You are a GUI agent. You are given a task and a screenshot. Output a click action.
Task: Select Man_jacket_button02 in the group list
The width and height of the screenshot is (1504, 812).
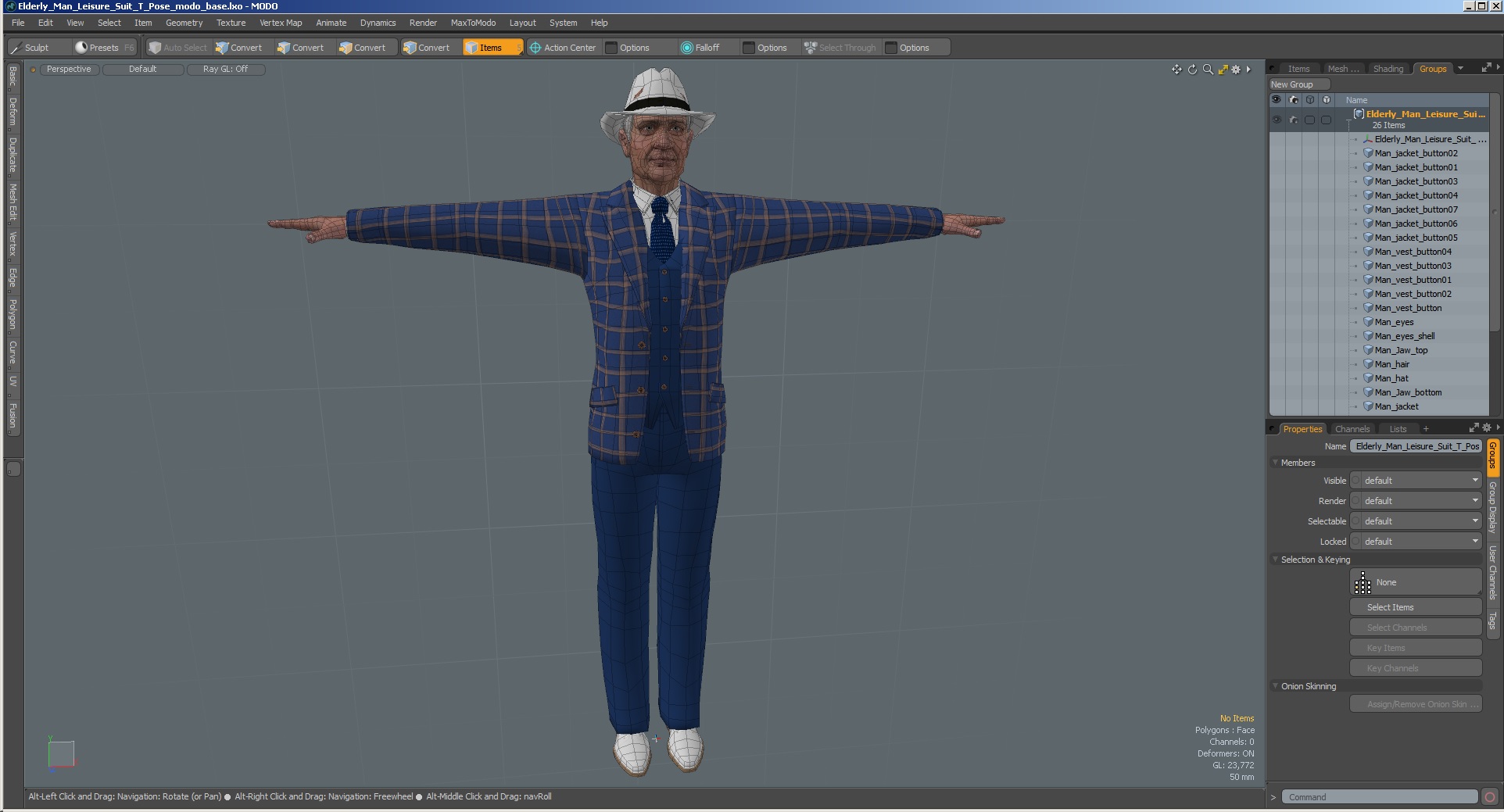click(1416, 153)
